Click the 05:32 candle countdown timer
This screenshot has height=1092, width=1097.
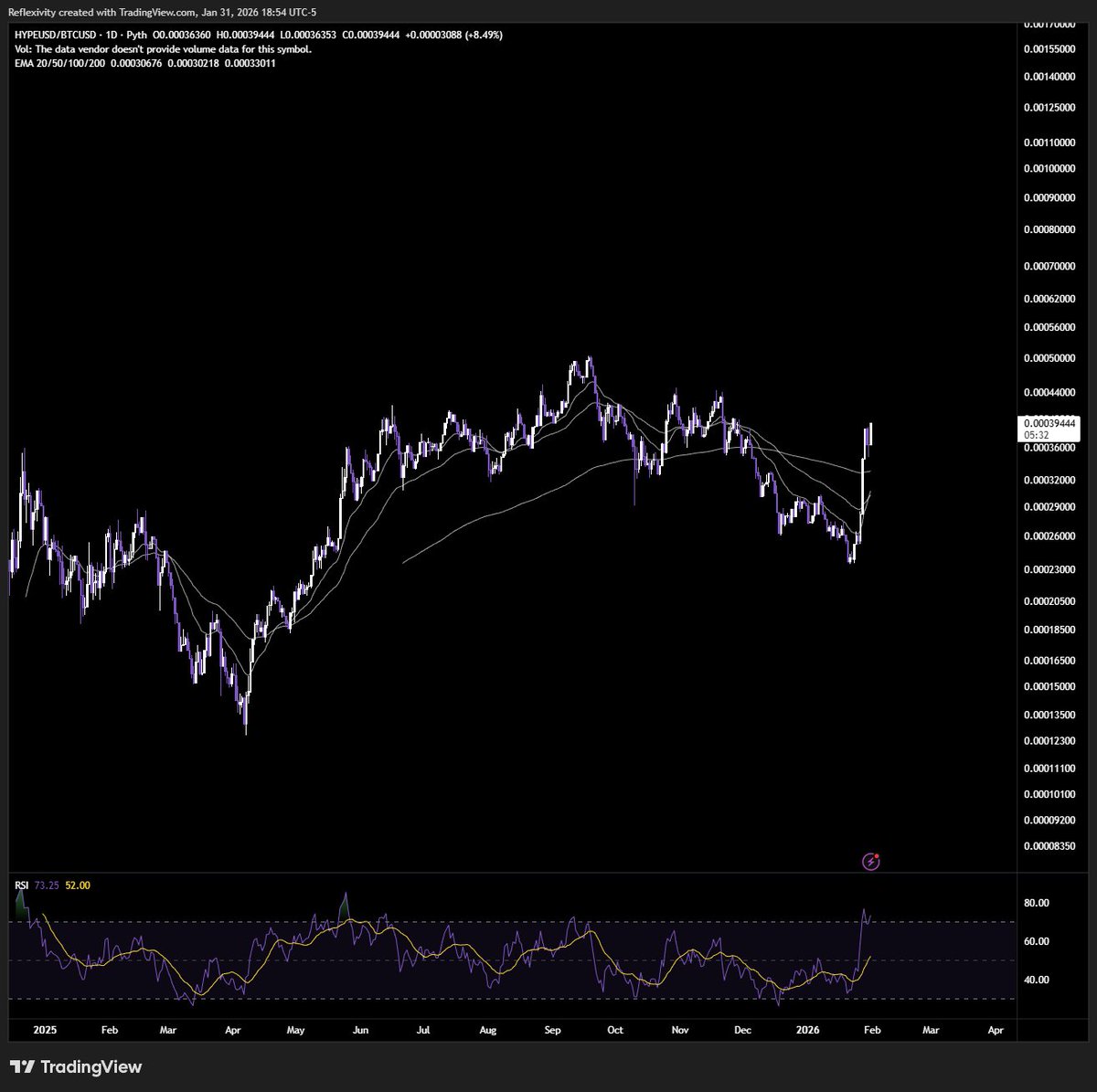(1035, 435)
